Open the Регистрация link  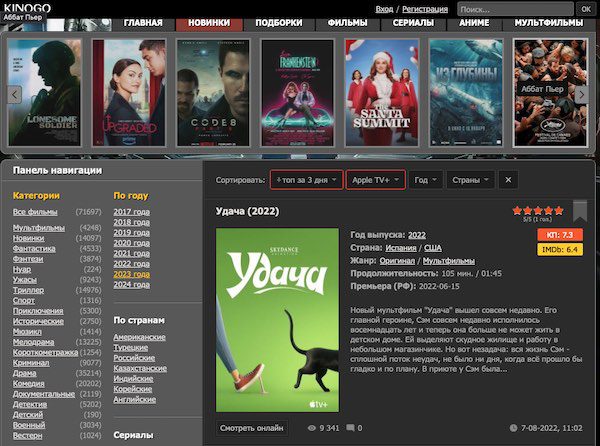point(425,9)
